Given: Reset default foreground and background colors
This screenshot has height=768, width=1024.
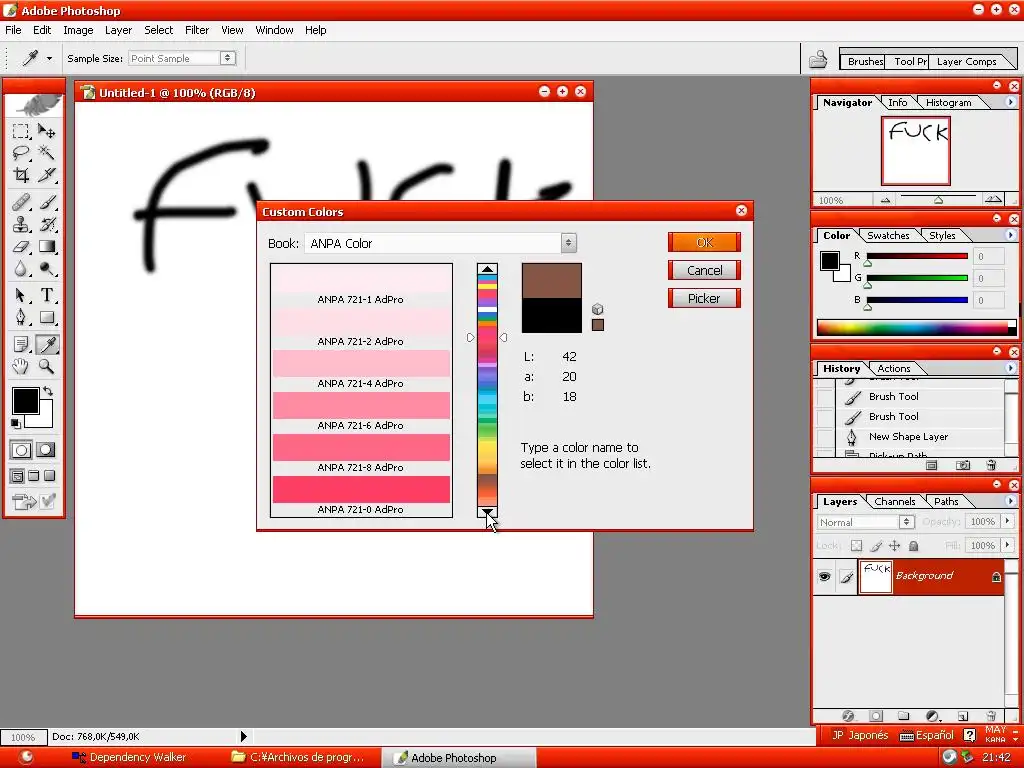Looking at the screenshot, I should (15, 423).
